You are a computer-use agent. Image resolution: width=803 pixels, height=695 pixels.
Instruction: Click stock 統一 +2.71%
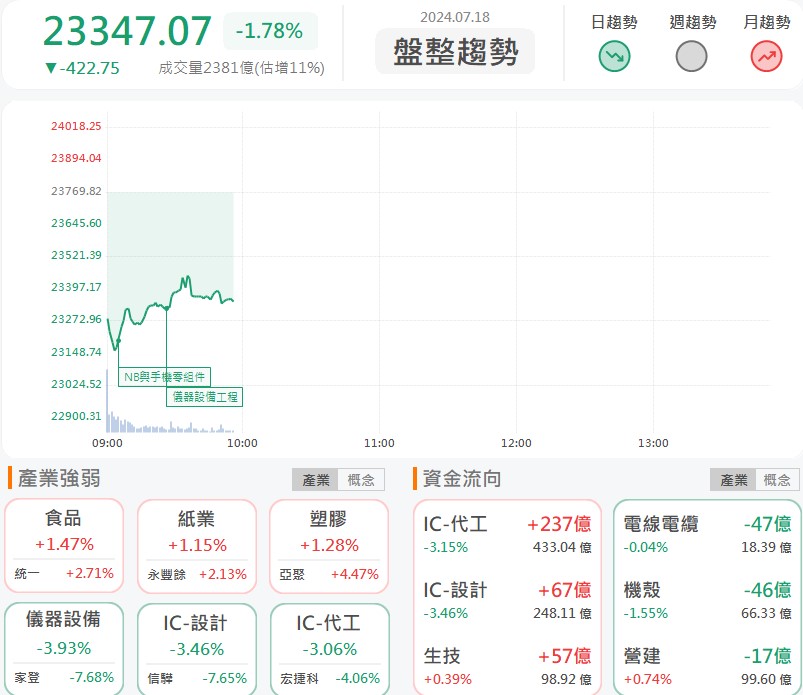64,573
